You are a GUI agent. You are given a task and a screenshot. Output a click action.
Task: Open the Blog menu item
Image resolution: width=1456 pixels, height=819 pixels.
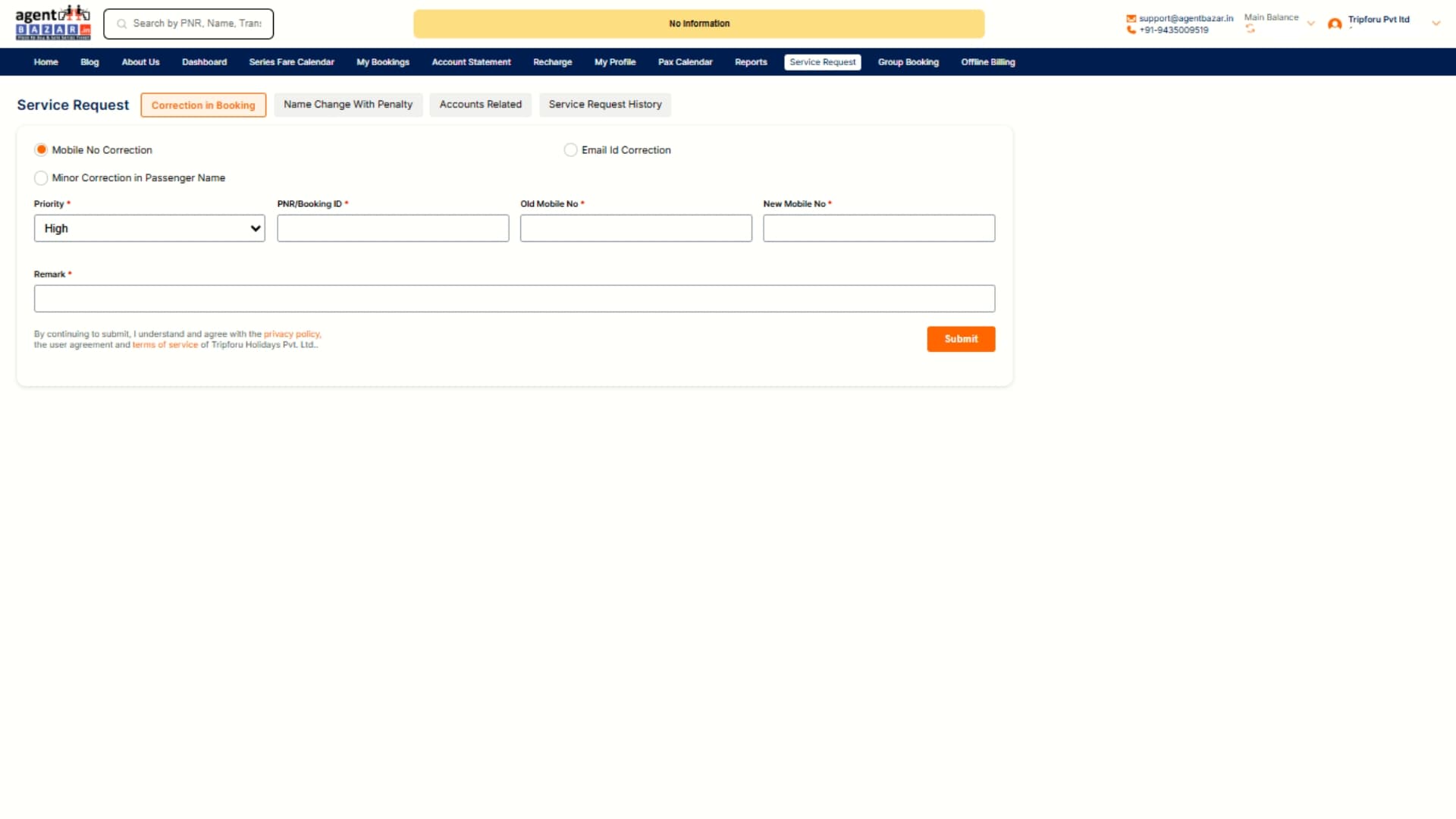(x=89, y=62)
